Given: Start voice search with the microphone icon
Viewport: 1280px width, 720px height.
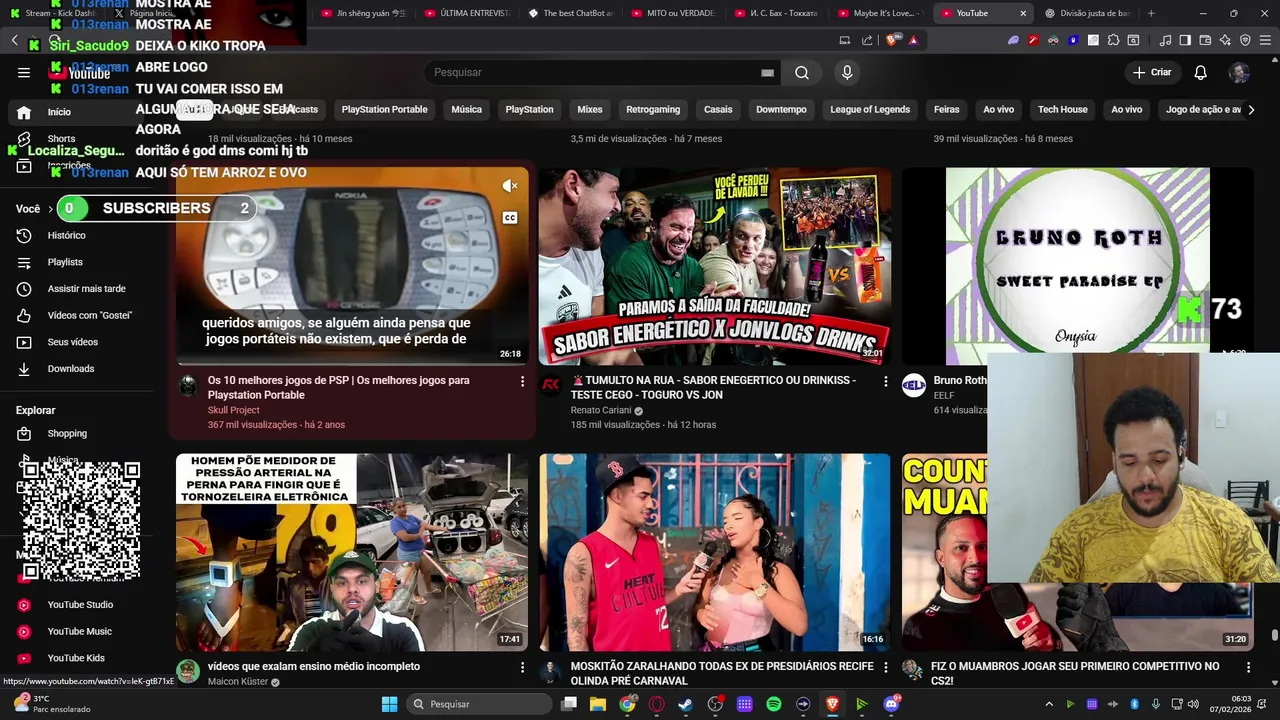Looking at the screenshot, I should 847,72.
